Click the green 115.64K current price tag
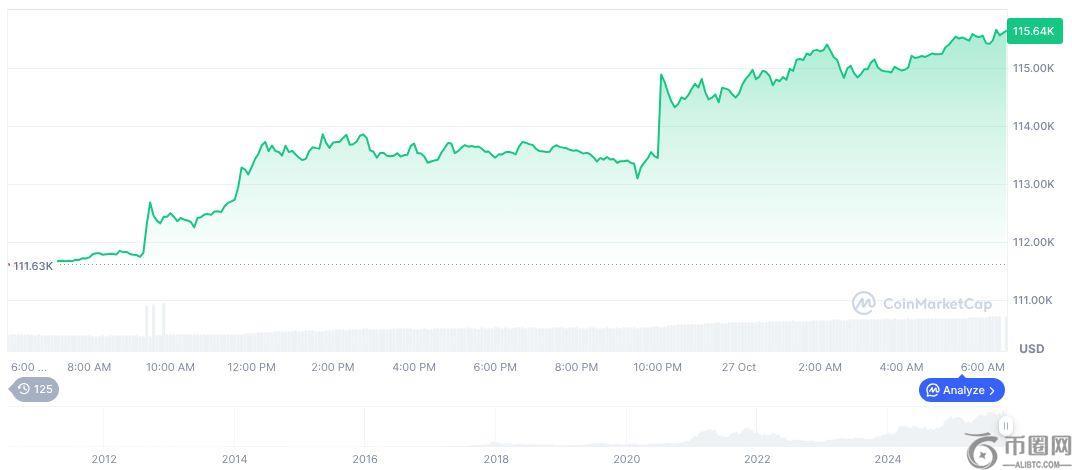This screenshot has height=470, width=1072. 1033,31
